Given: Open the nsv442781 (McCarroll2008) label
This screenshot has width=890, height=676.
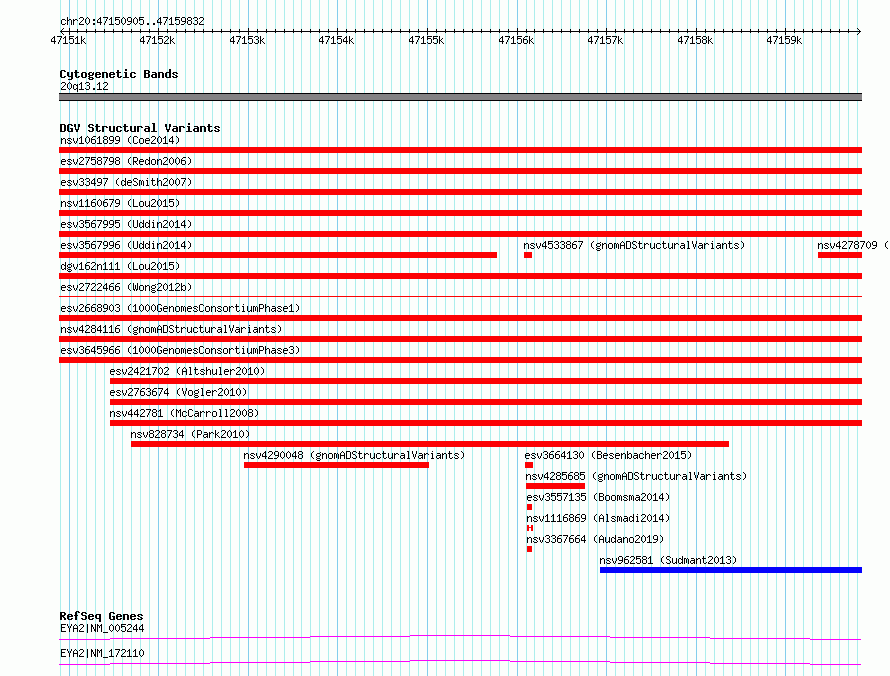Looking at the screenshot, I should coord(184,413).
